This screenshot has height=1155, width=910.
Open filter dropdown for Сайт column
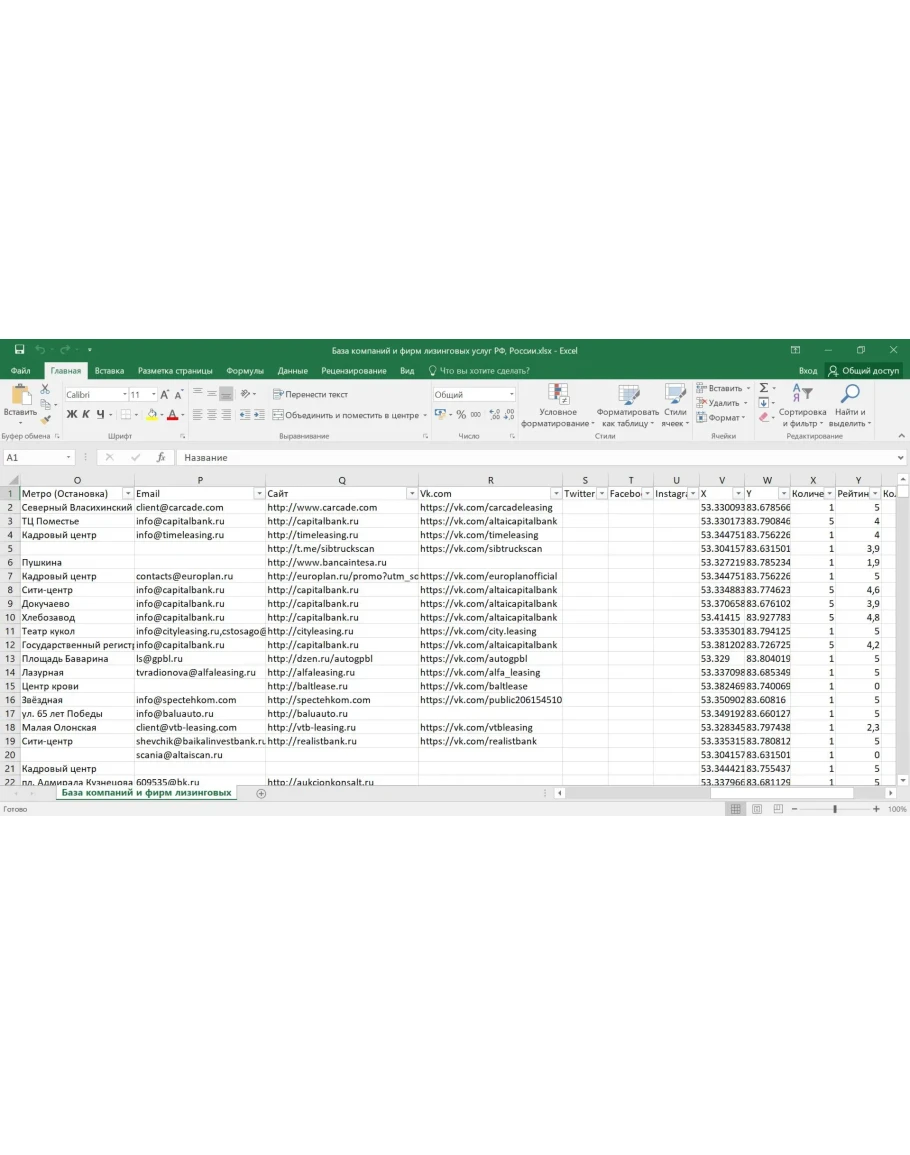412,494
